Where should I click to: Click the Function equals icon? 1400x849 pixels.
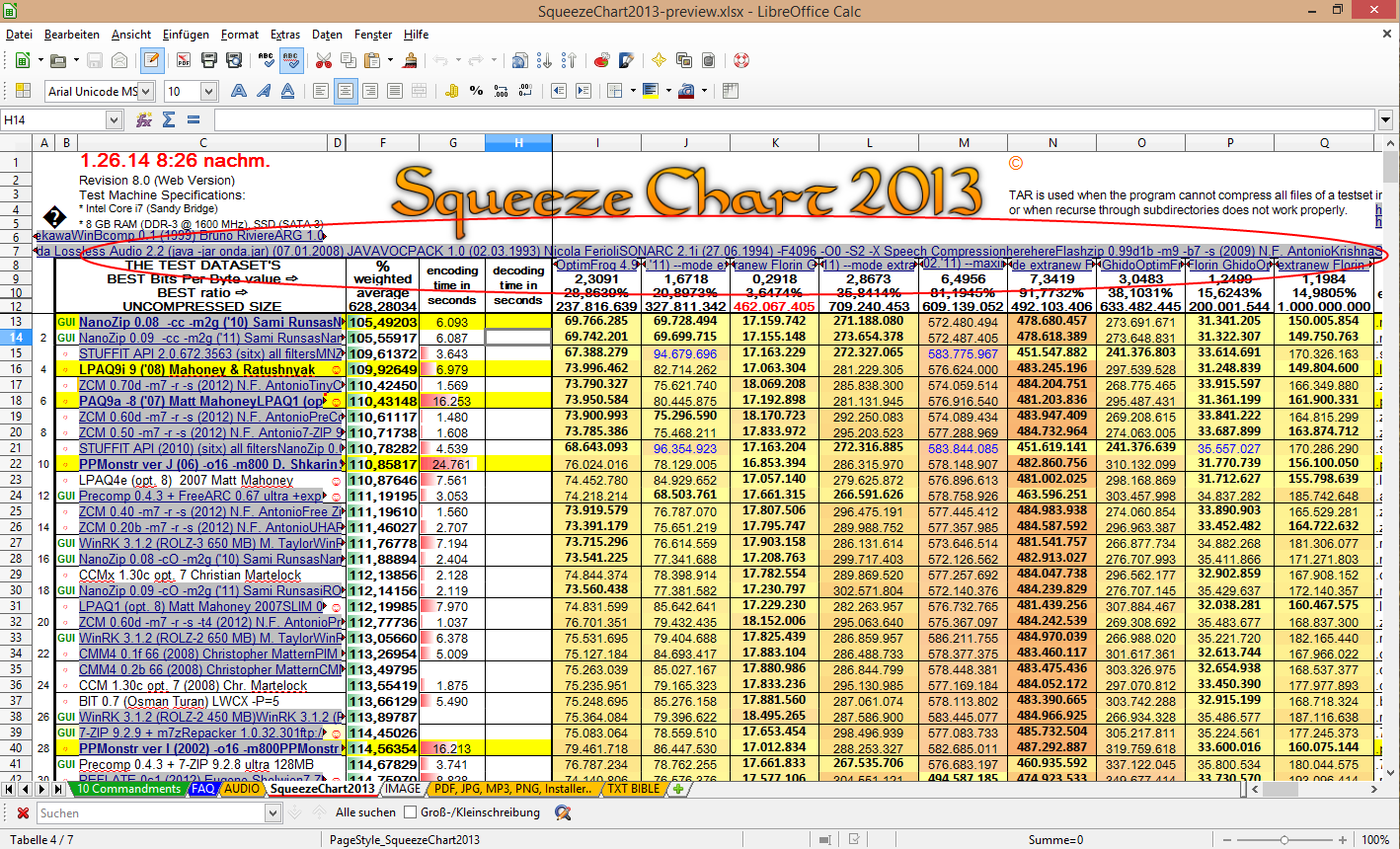(194, 119)
